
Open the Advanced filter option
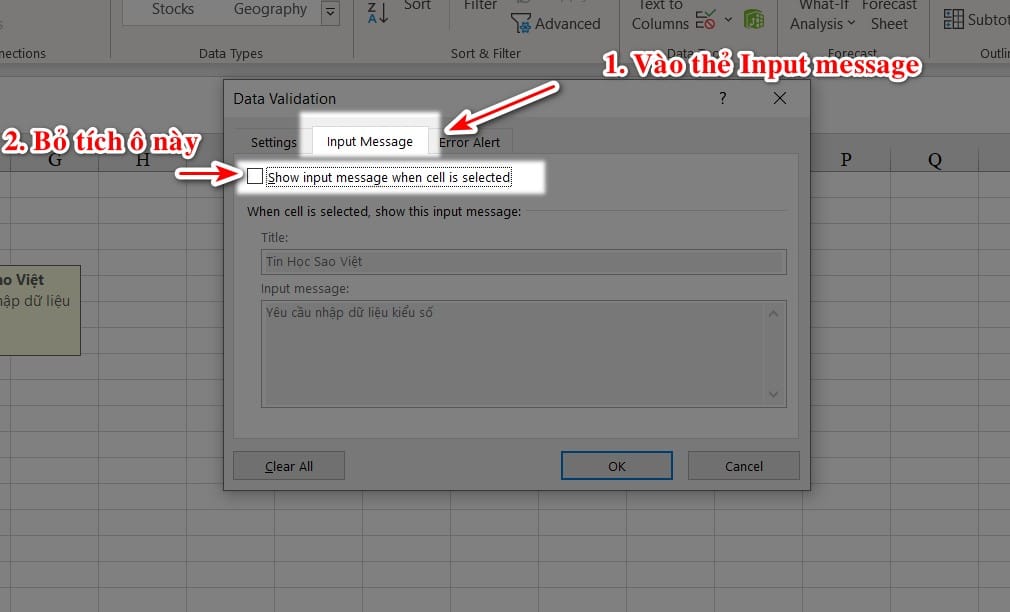pyautogui.click(x=555, y=24)
